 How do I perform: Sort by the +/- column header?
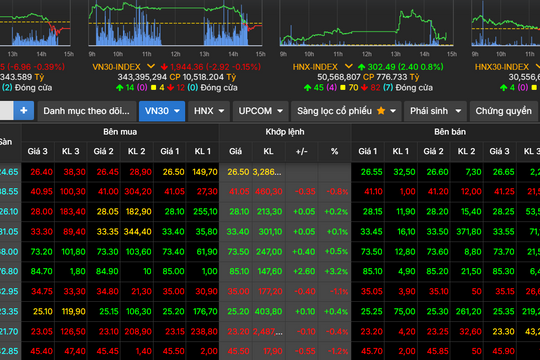[302, 151]
